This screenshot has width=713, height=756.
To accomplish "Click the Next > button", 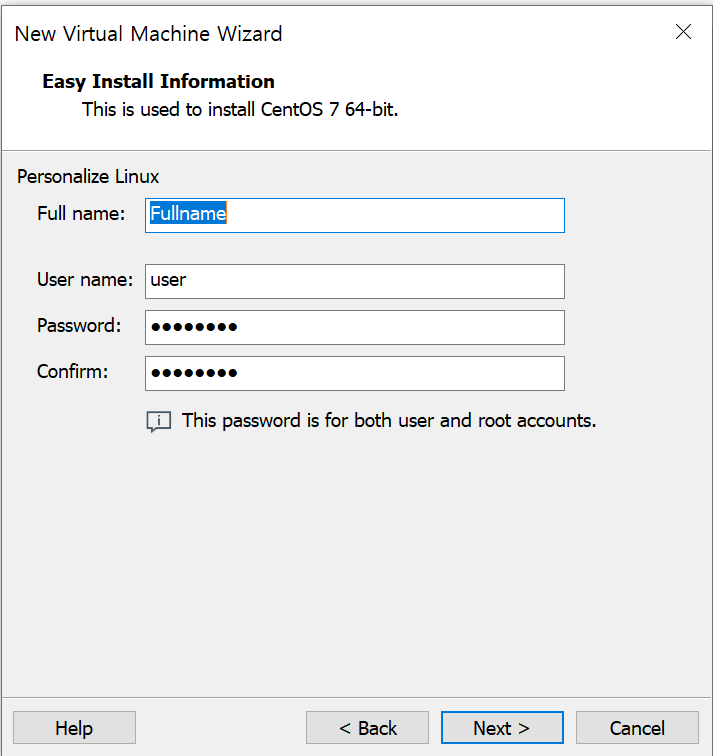I will [502, 728].
